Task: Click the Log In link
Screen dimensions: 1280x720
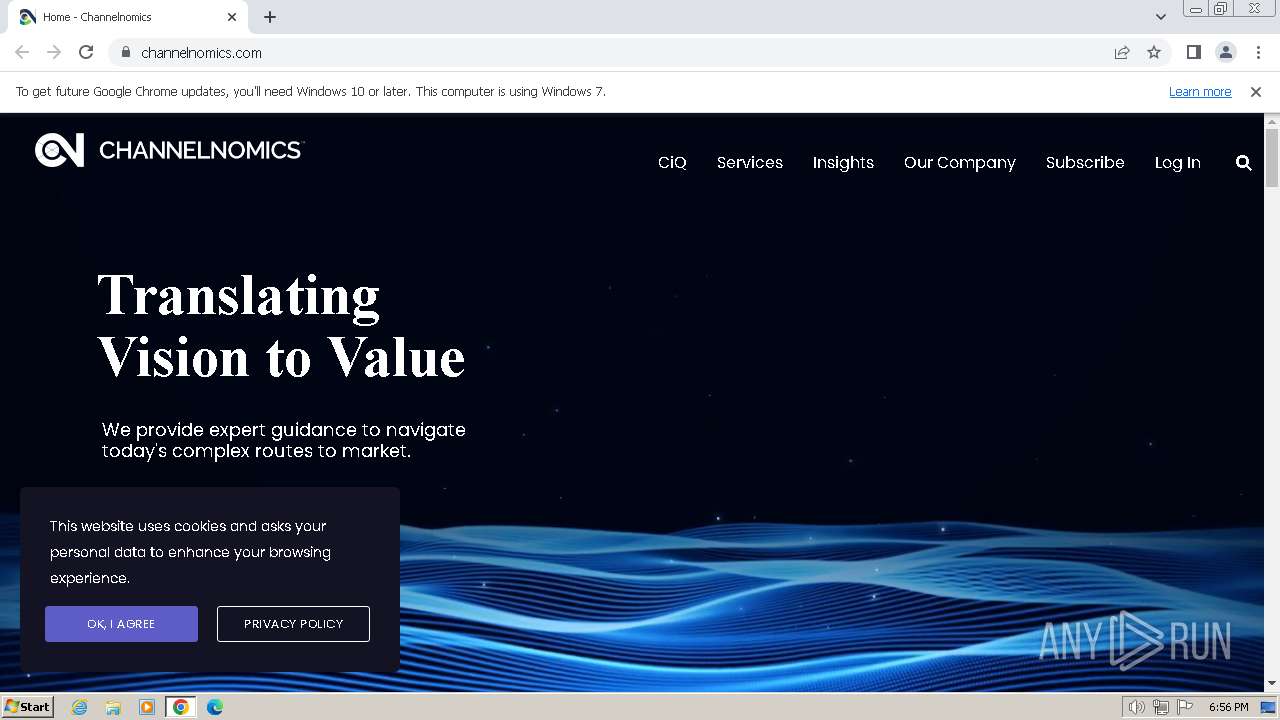Action: (1177, 162)
